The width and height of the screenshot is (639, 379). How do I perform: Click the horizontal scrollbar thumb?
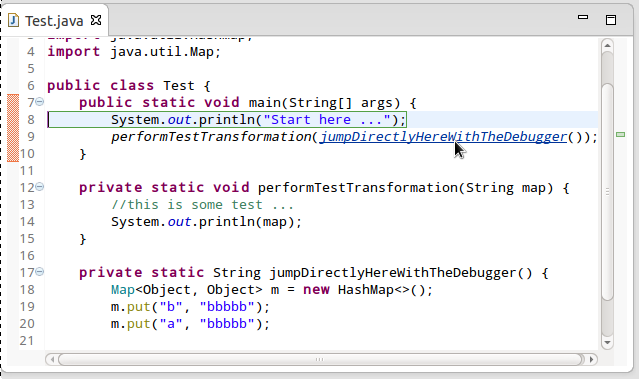pos(320,359)
